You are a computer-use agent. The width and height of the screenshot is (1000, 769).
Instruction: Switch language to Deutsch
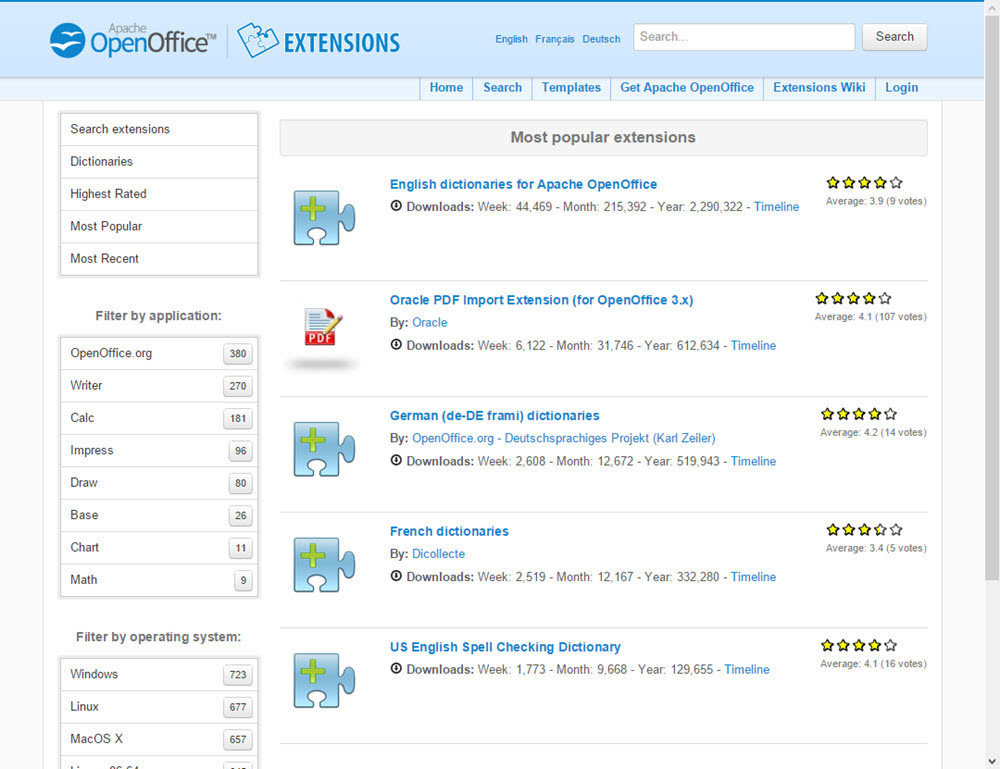[x=601, y=39]
